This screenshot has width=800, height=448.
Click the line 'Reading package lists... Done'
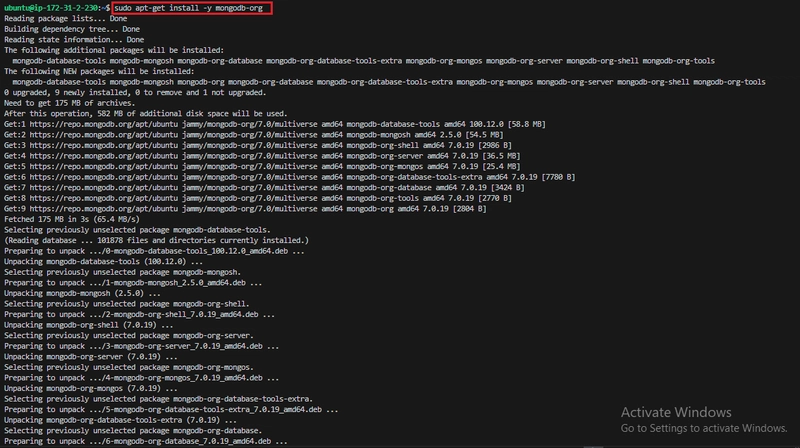pos(65,18)
